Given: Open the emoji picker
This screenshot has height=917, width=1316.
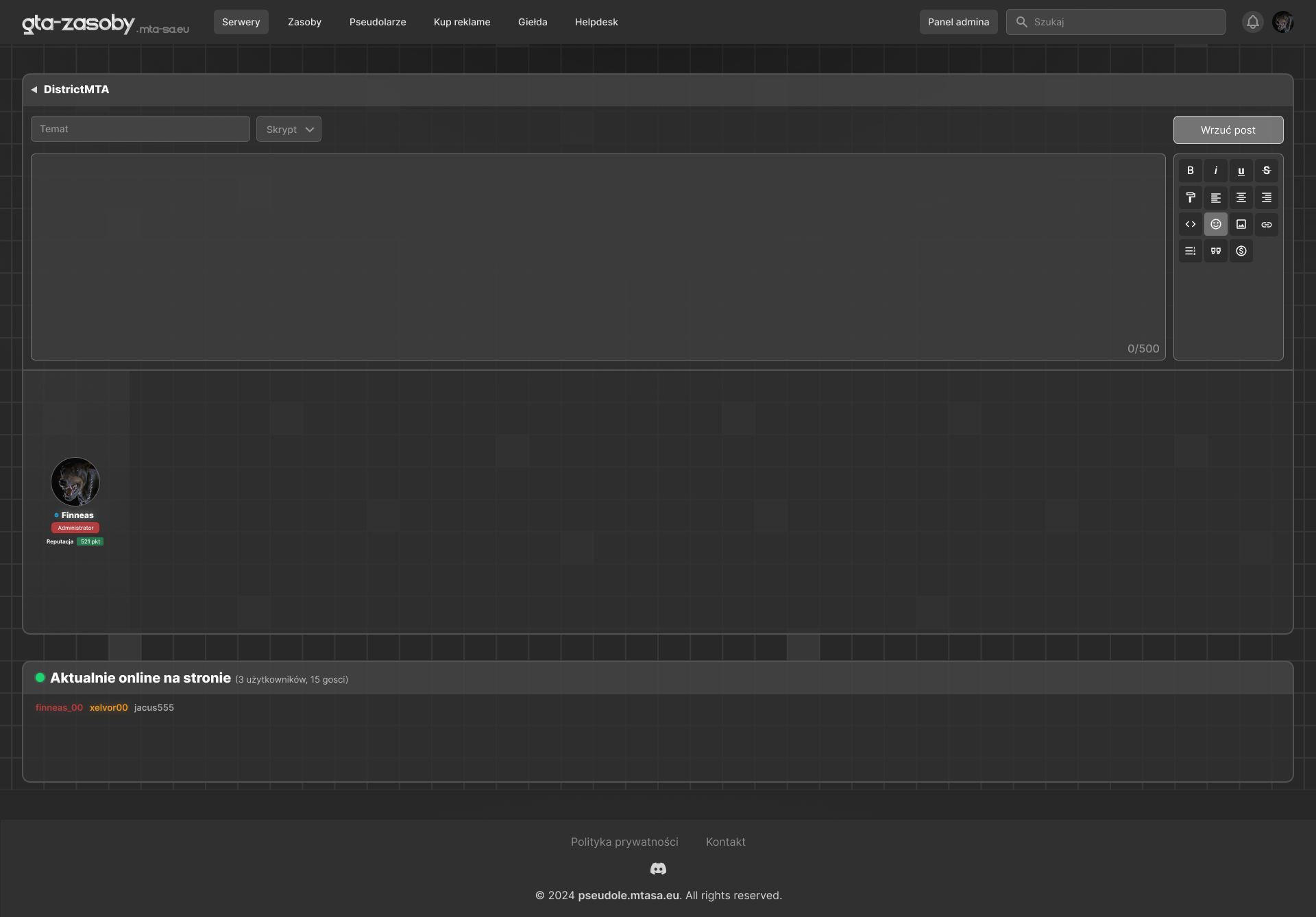Looking at the screenshot, I should (x=1216, y=224).
